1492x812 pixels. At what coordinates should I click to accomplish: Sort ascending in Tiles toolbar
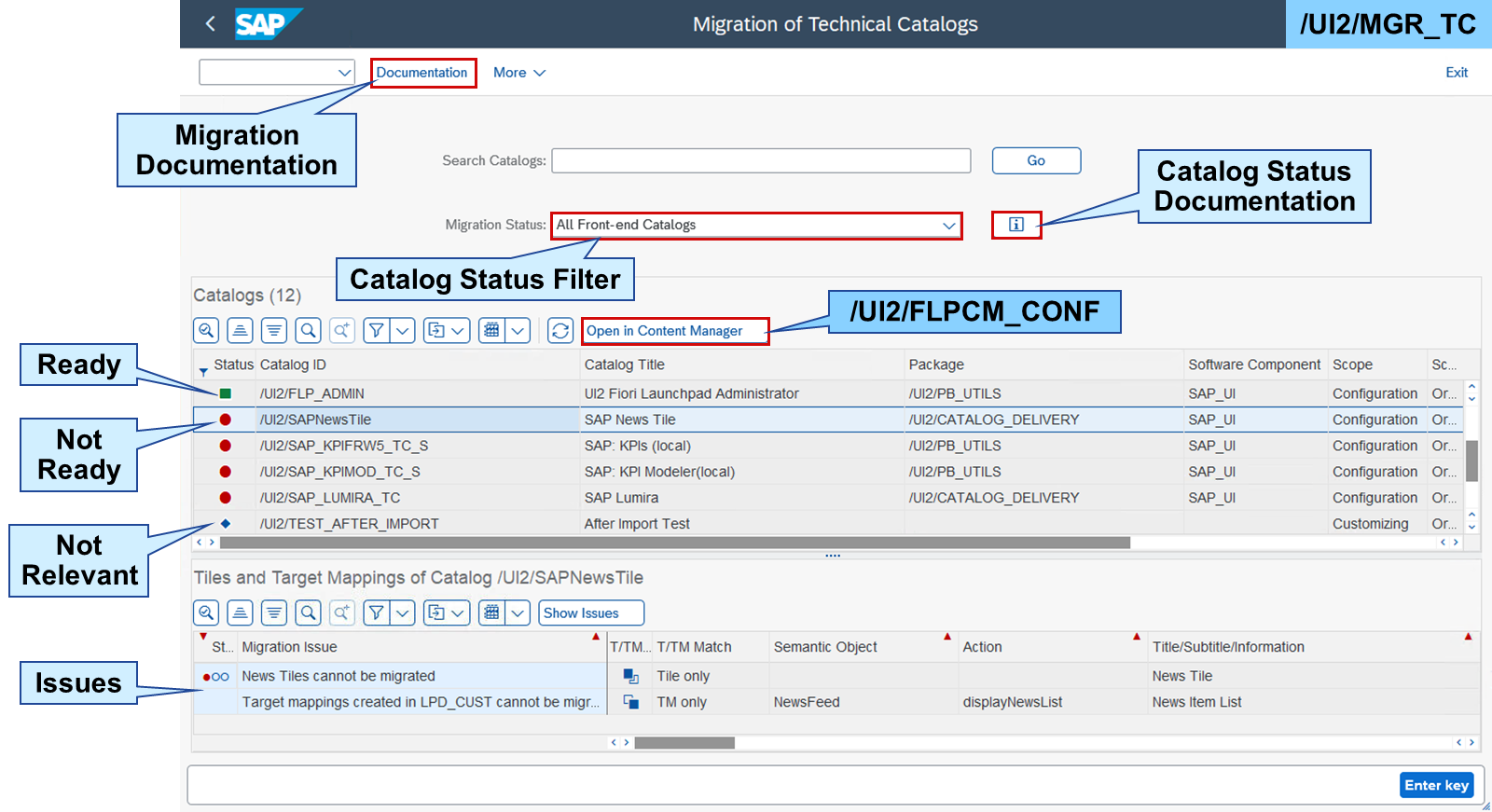pos(241,612)
